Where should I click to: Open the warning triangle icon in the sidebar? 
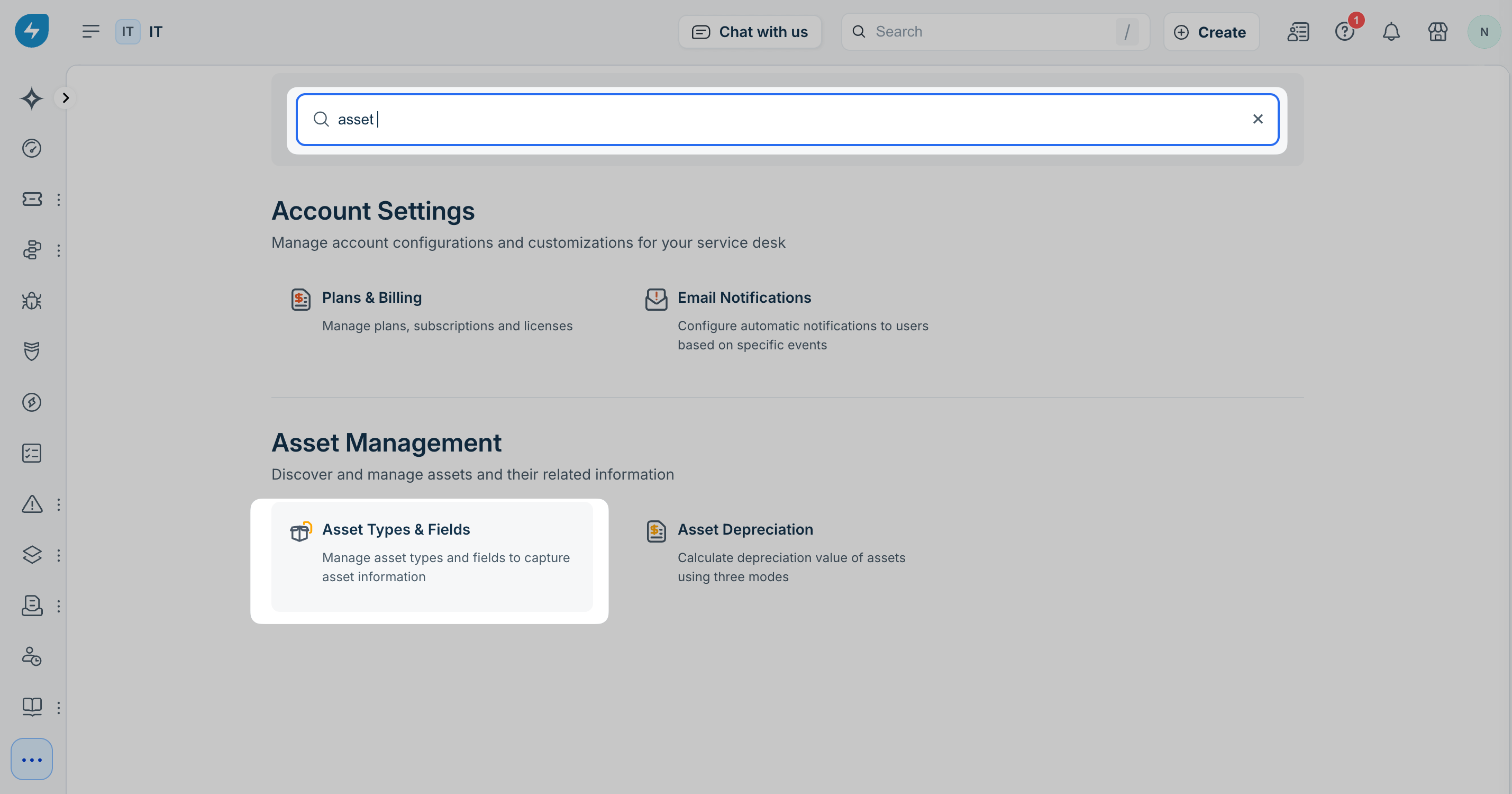pyautogui.click(x=32, y=504)
